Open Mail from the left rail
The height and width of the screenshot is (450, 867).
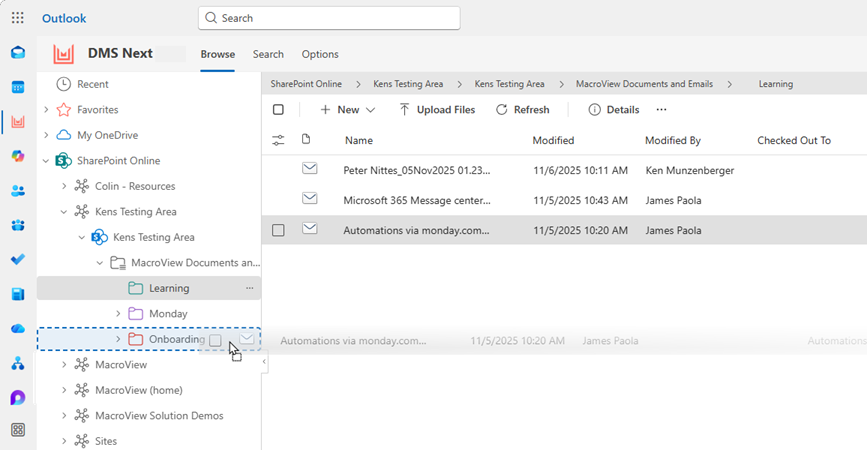click(x=18, y=53)
